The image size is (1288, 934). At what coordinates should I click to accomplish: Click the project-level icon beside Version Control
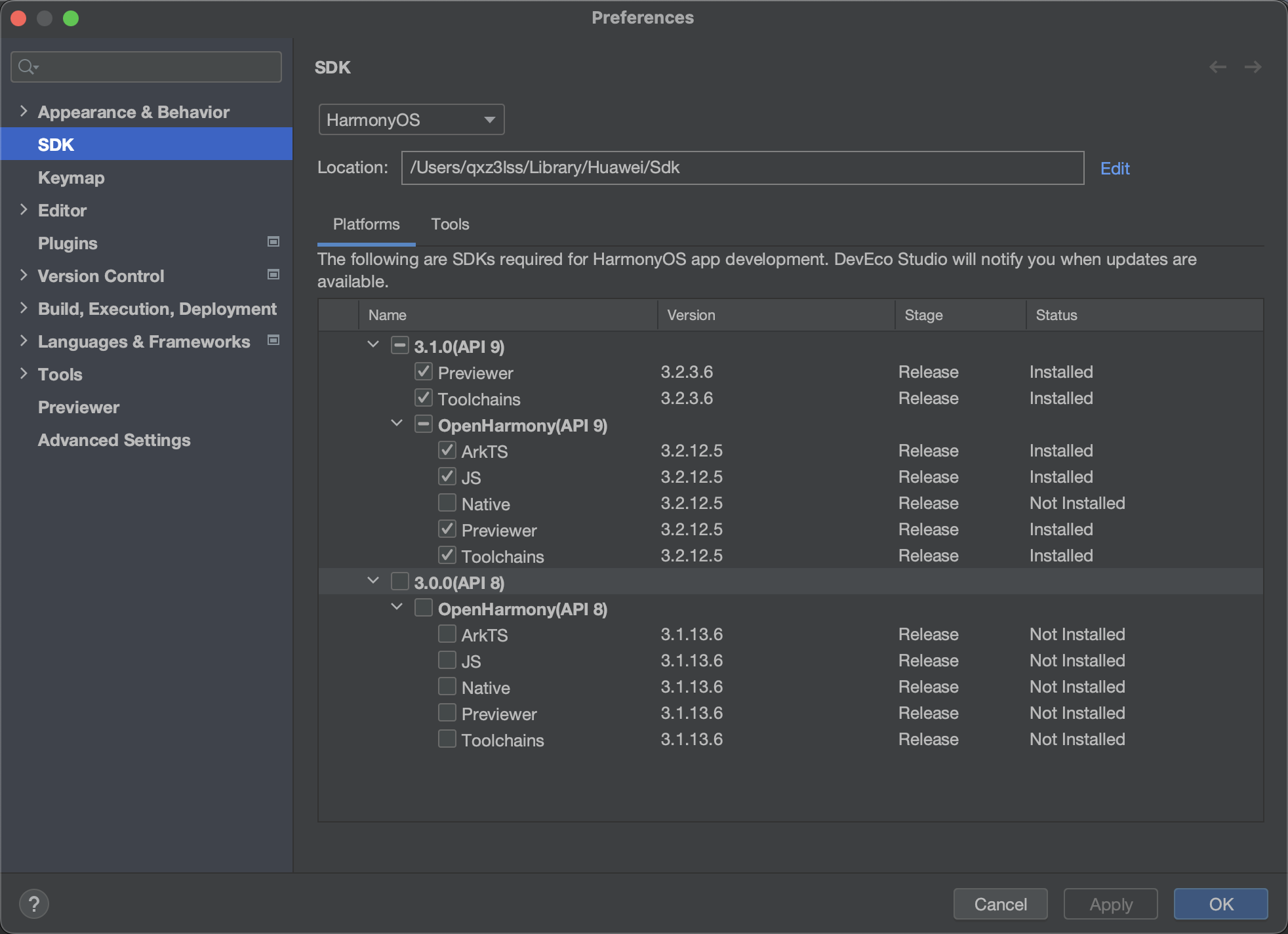tap(273, 275)
